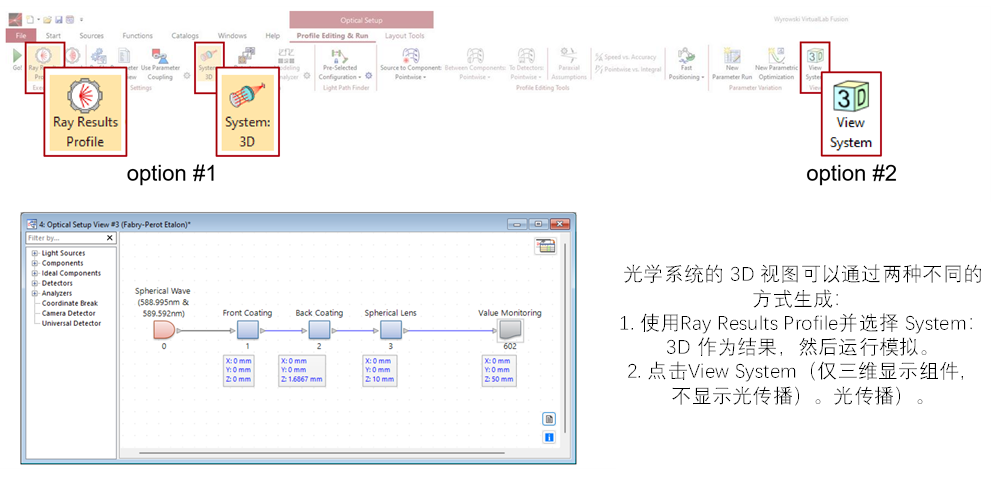Click open folder icon in quick access toolbar
The image size is (991, 477).
(47, 20)
